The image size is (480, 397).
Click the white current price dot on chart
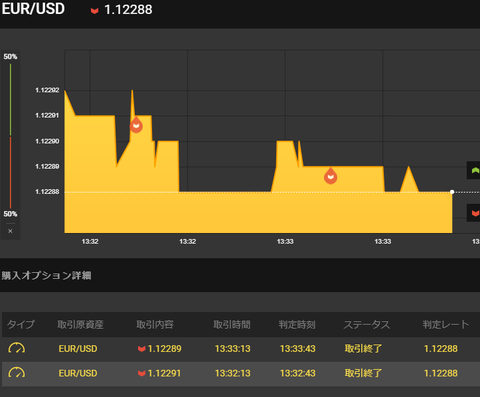coord(452,192)
